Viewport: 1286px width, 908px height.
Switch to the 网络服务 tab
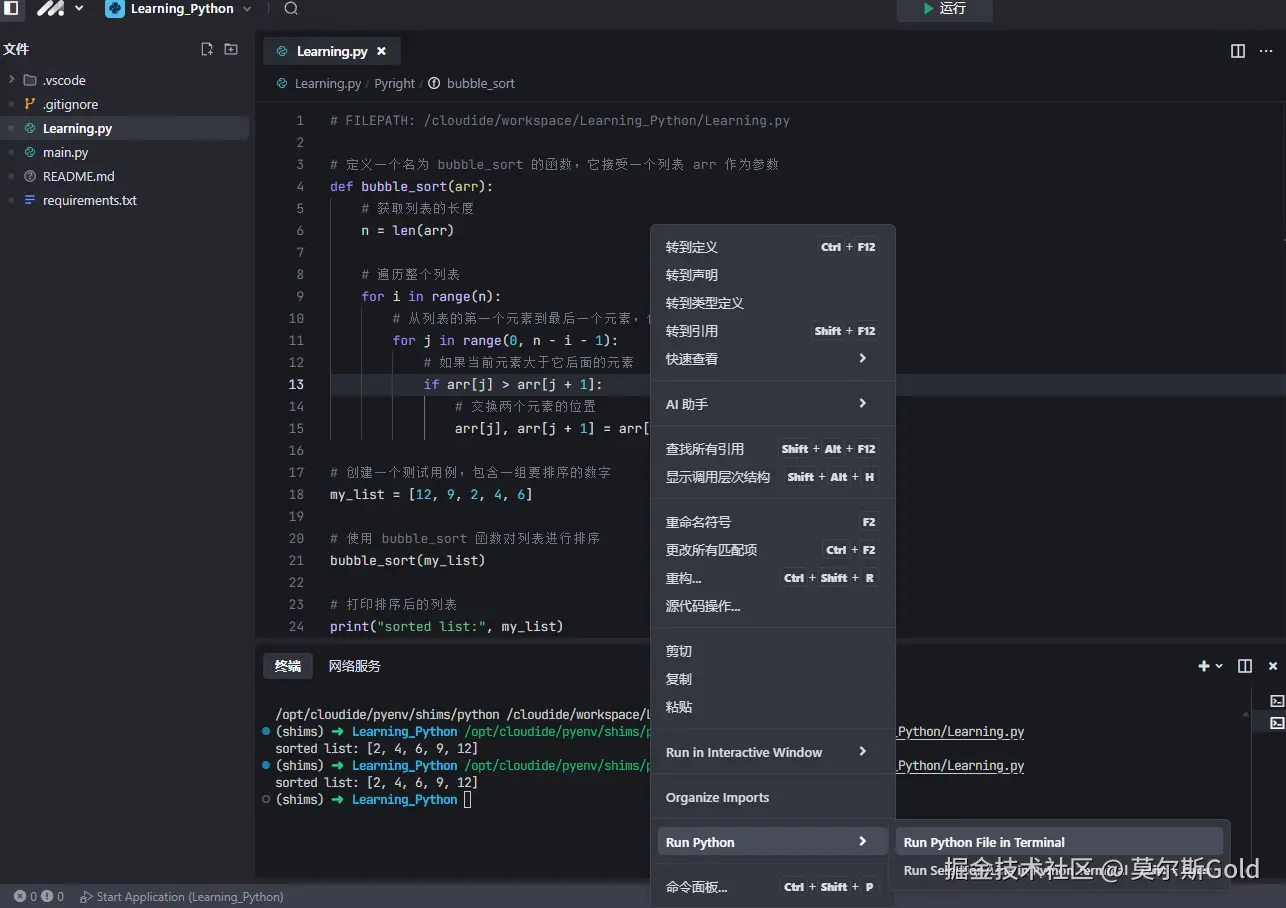tap(355, 666)
